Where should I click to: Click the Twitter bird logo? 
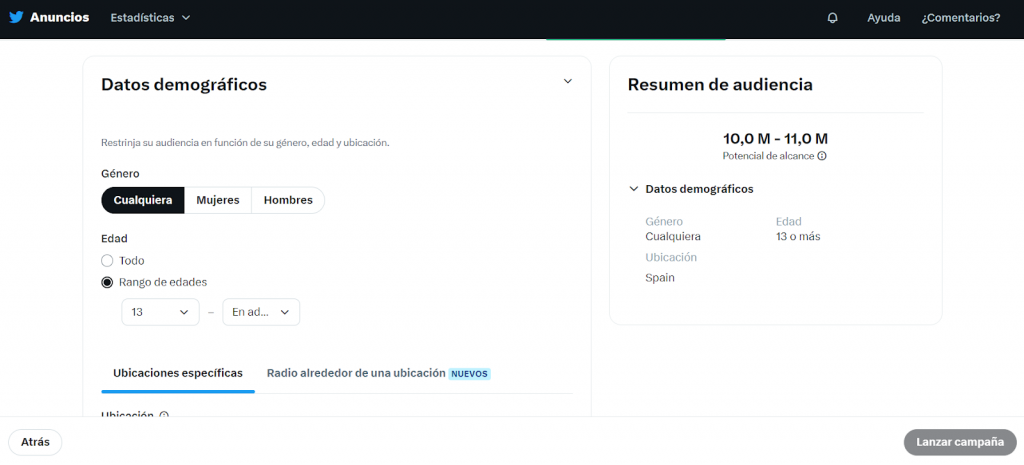pyautogui.click(x=16, y=18)
